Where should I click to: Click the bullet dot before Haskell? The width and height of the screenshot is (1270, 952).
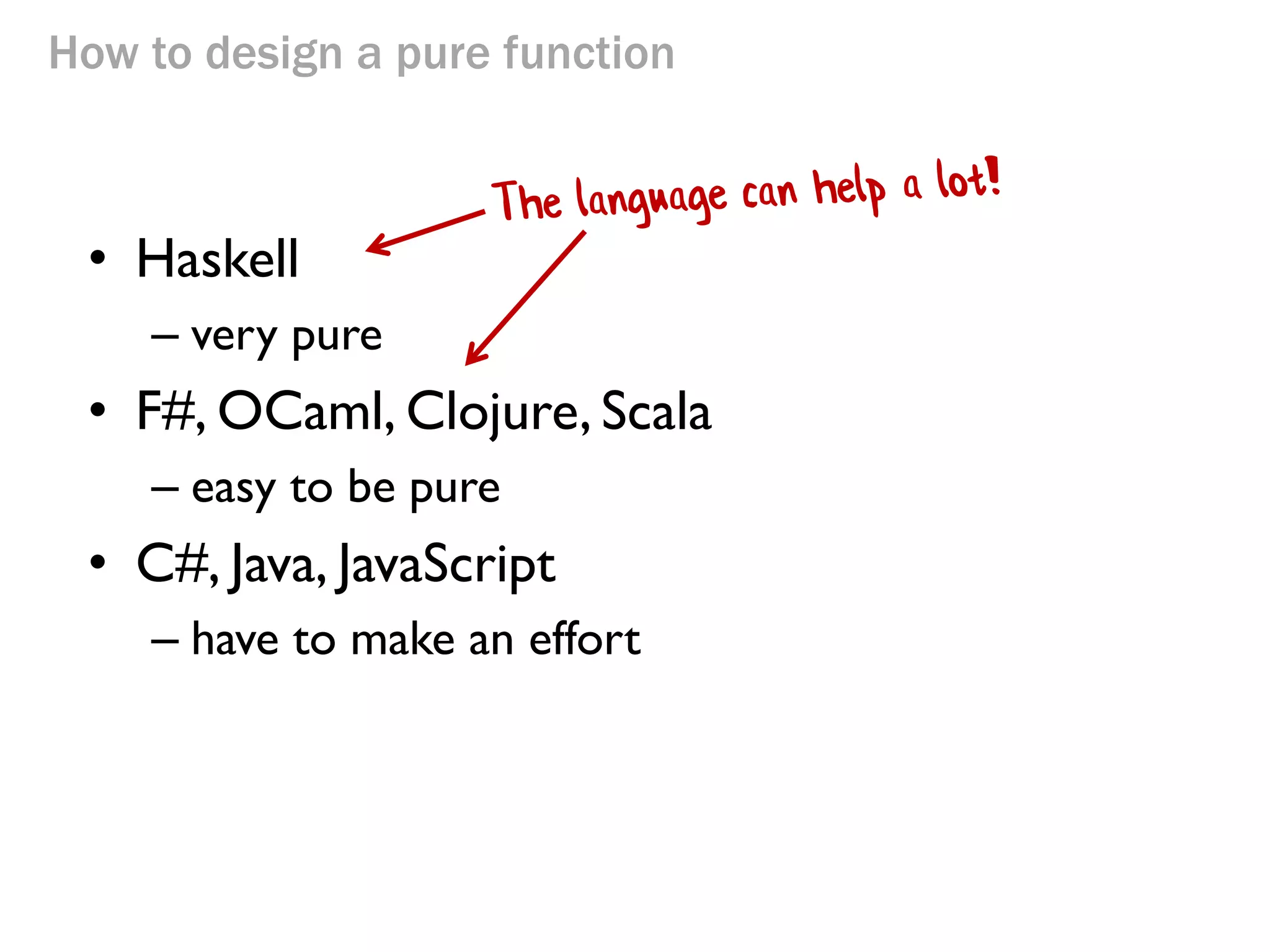coord(97,257)
